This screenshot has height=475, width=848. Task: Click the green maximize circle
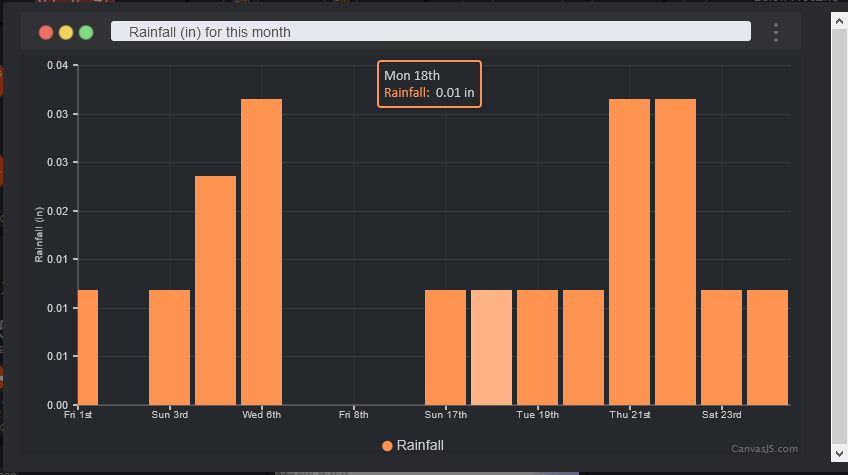point(86,32)
